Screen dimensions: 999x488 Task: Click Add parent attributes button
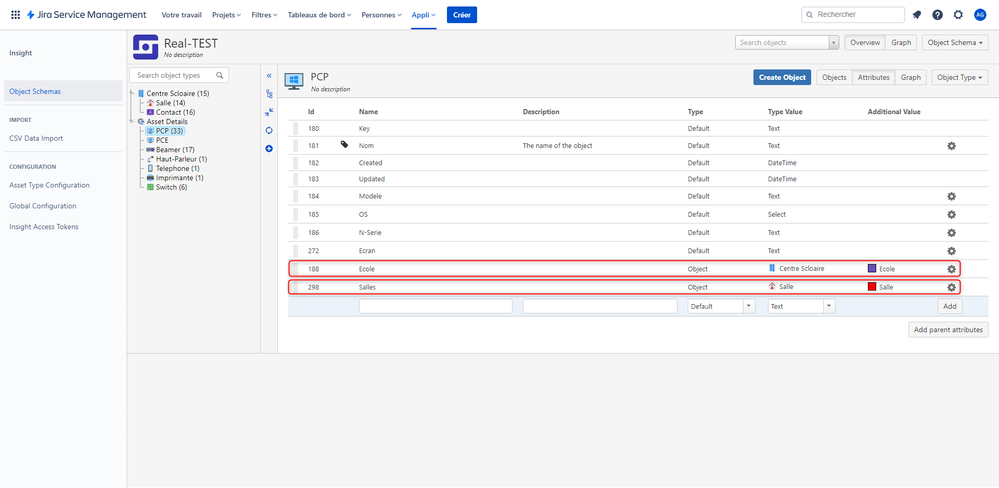[949, 330]
